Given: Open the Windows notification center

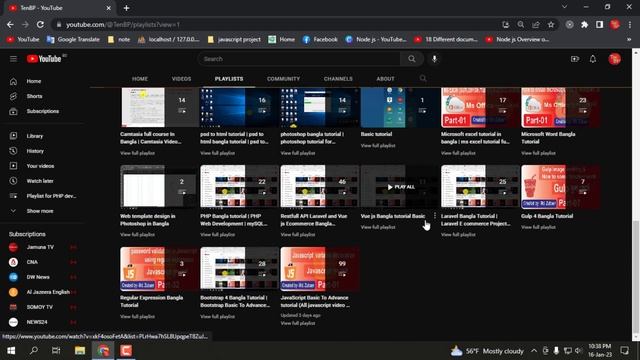Looking at the screenshot, I should [624, 351].
